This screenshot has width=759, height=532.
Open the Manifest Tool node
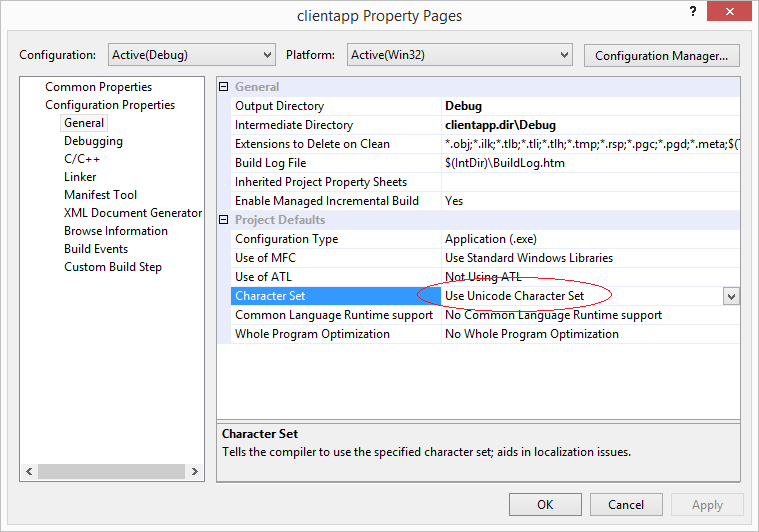click(100, 195)
